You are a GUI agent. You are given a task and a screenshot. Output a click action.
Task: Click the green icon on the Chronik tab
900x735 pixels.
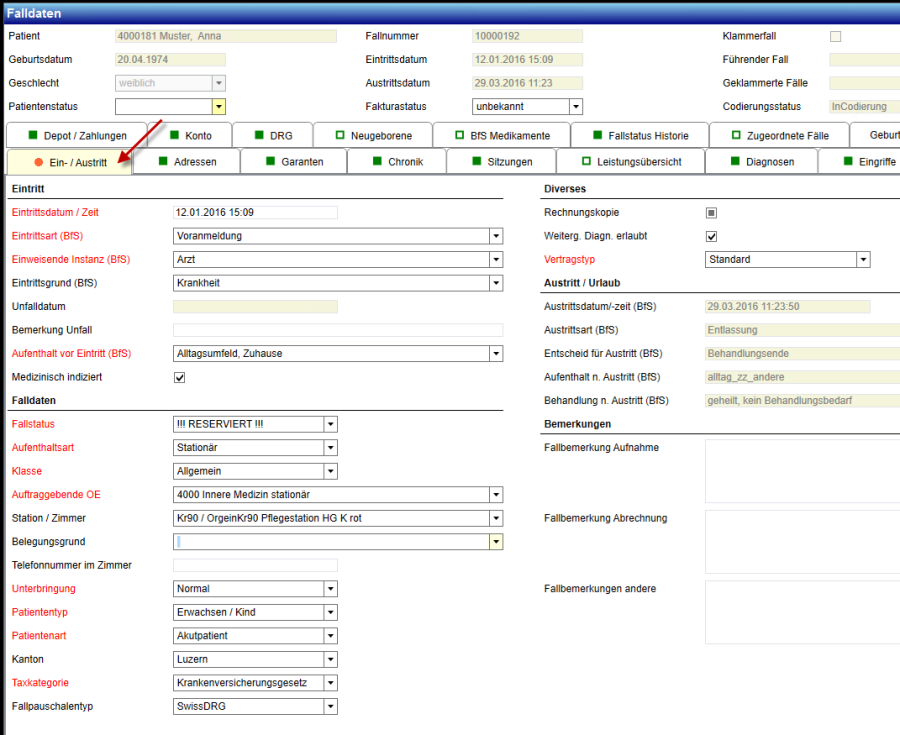tap(377, 161)
